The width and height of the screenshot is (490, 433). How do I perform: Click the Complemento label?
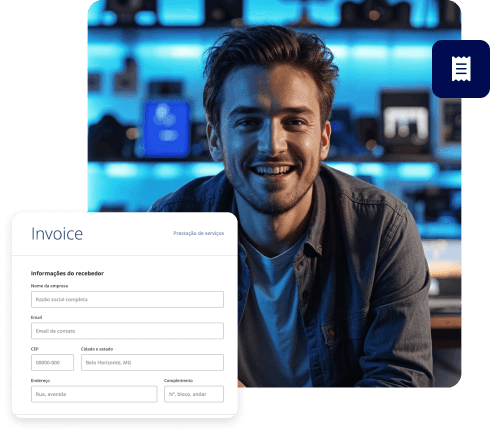click(178, 380)
